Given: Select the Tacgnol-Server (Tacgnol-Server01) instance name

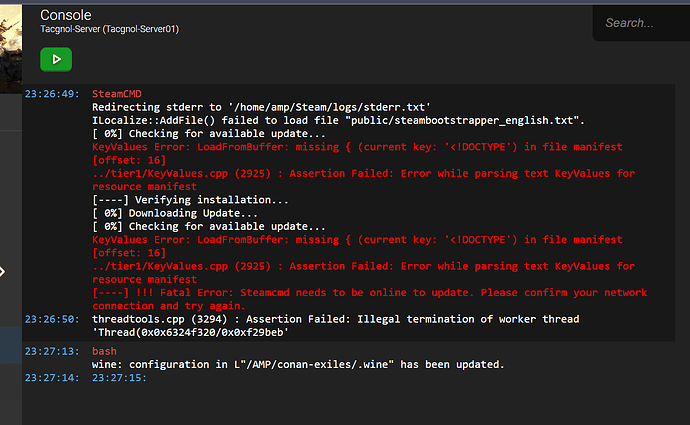Looking at the screenshot, I should (109, 30).
